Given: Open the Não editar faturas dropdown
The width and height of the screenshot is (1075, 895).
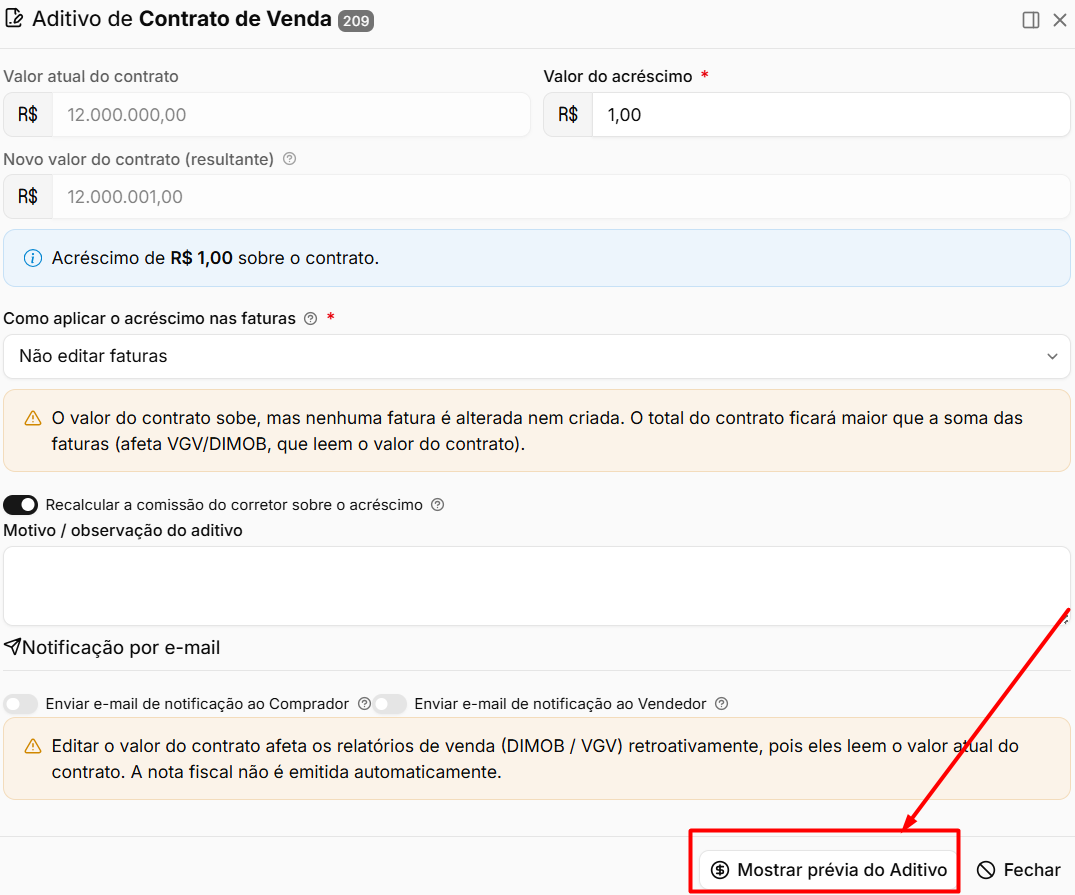Looking at the screenshot, I should tap(537, 356).
